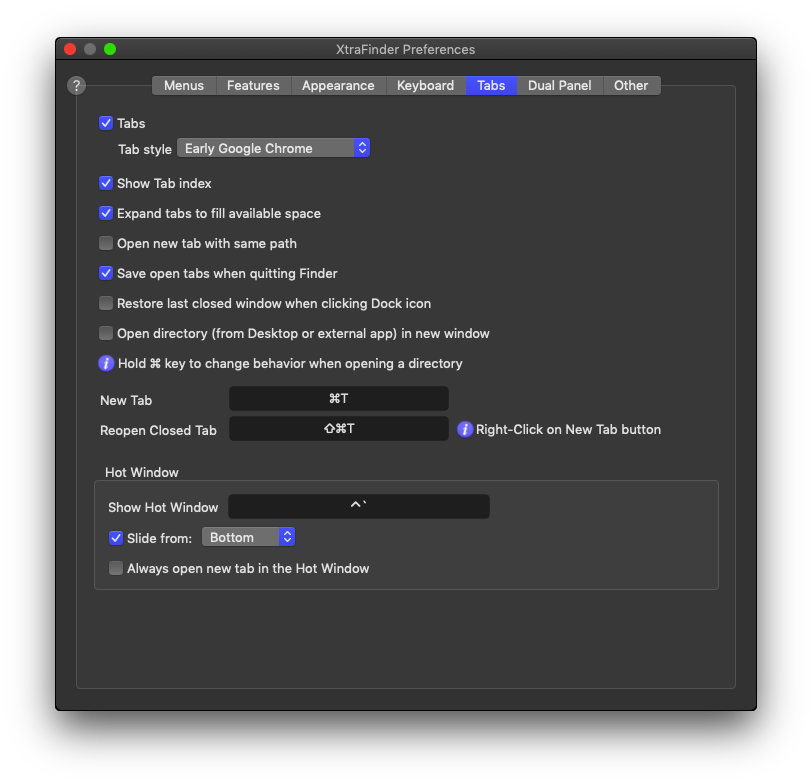Toggle the Tabs checkbox
The height and width of the screenshot is (784, 812).
click(106, 123)
